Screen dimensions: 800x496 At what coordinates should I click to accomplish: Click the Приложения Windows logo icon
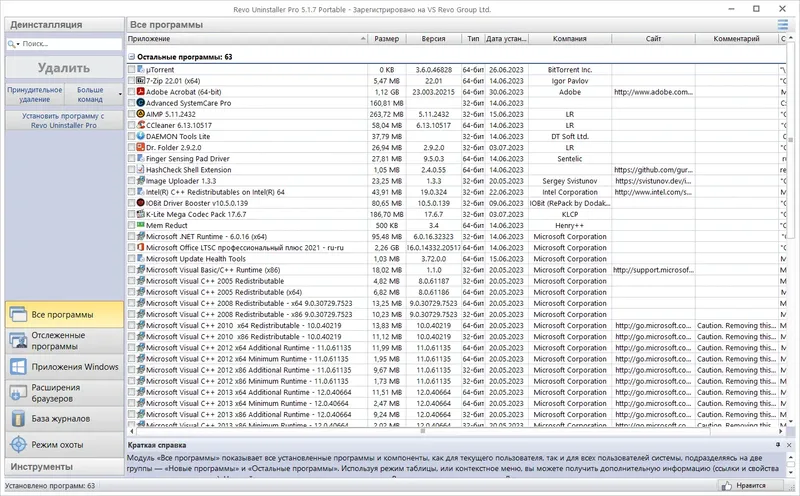(x=18, y=367)
